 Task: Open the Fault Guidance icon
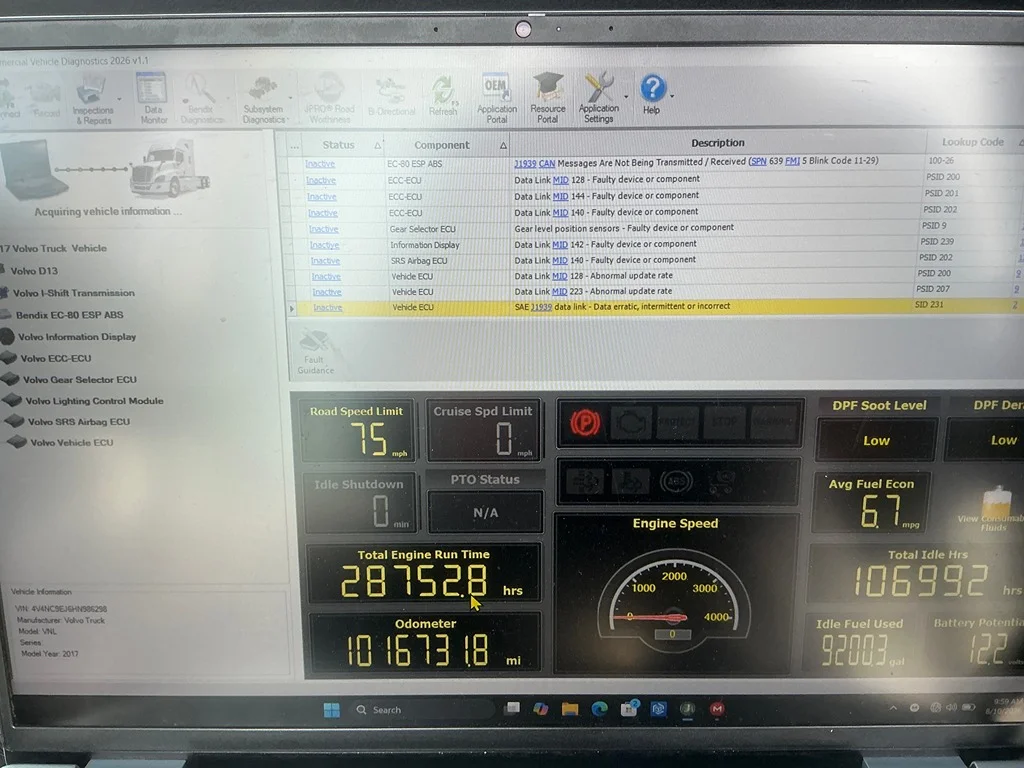pos(315,351)
